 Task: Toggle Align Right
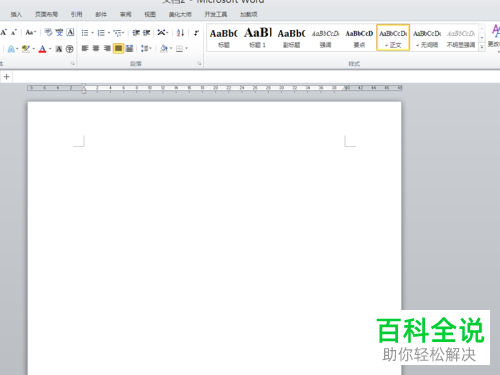(x=107, y=49)
